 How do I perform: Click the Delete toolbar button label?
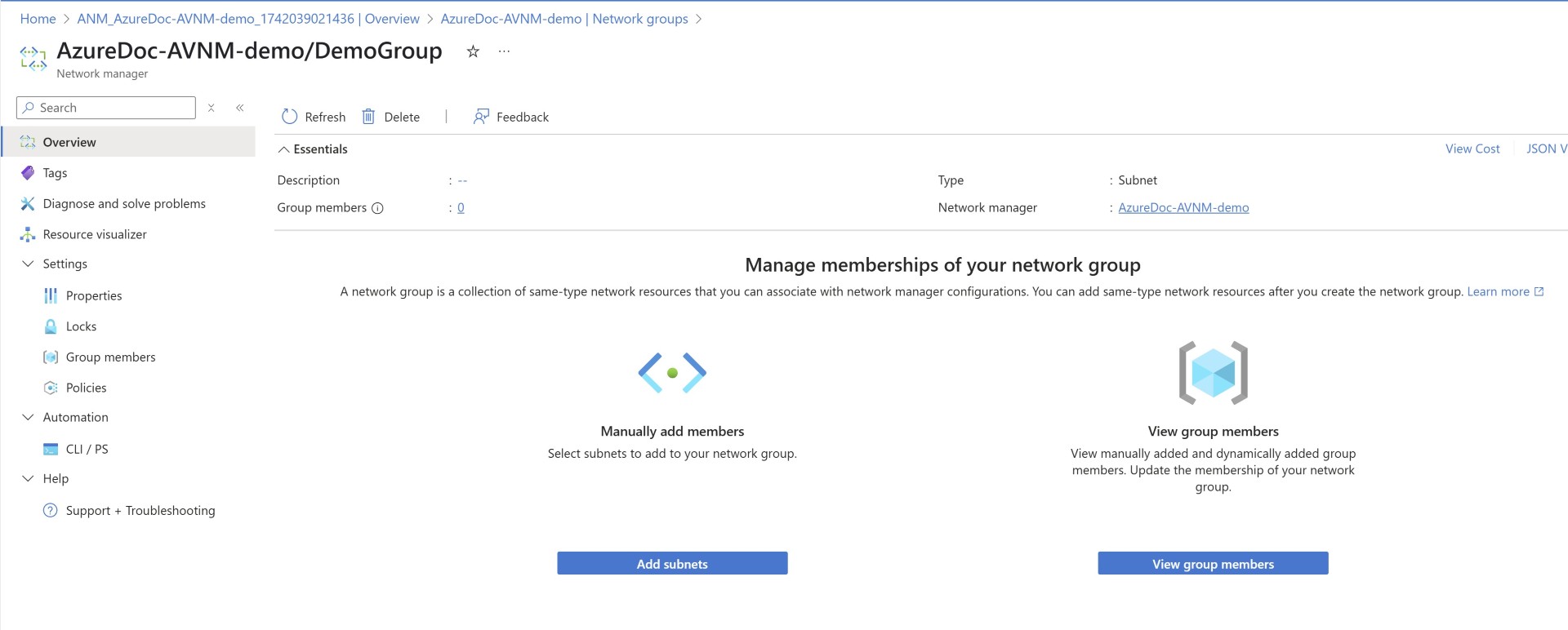point(402,117)
